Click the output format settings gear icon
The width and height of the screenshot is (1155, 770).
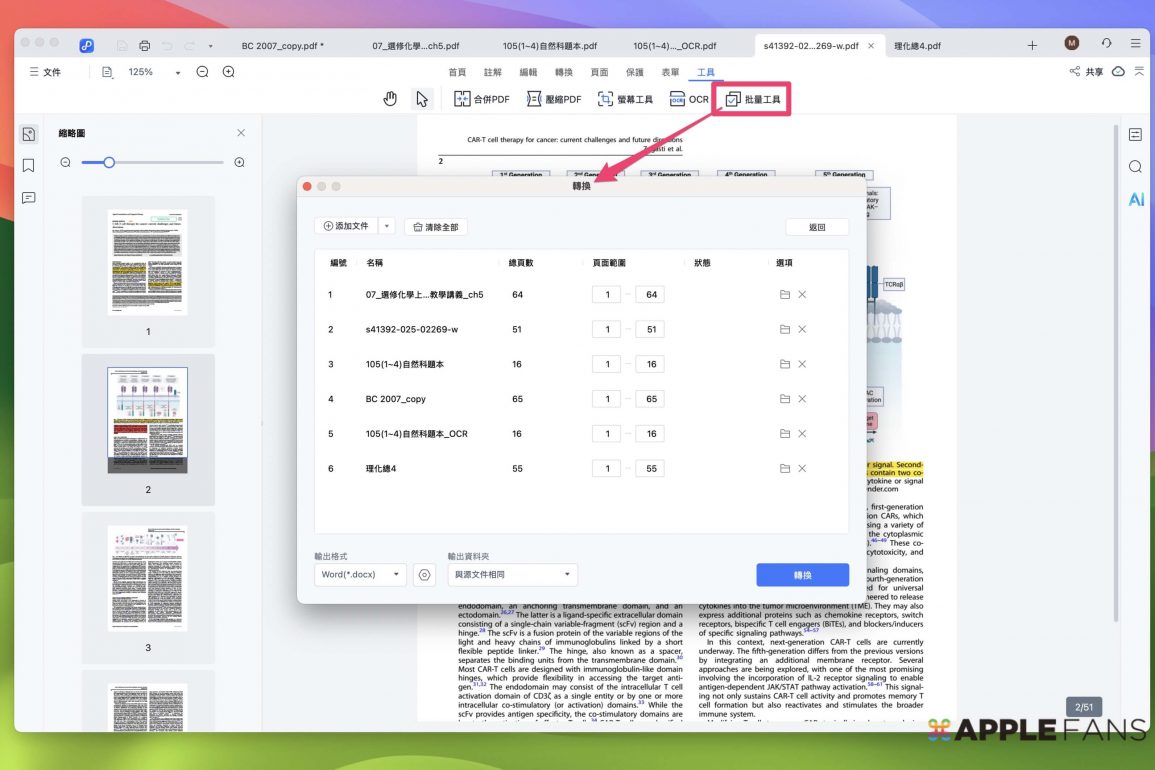[x=425, y=575]
